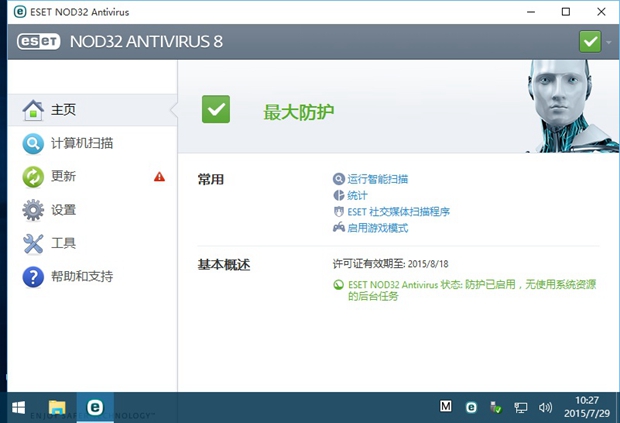Viewport: 620px width, 423px height.
Task: Select the house icon for 主页
Action: (x=33, y=110)
